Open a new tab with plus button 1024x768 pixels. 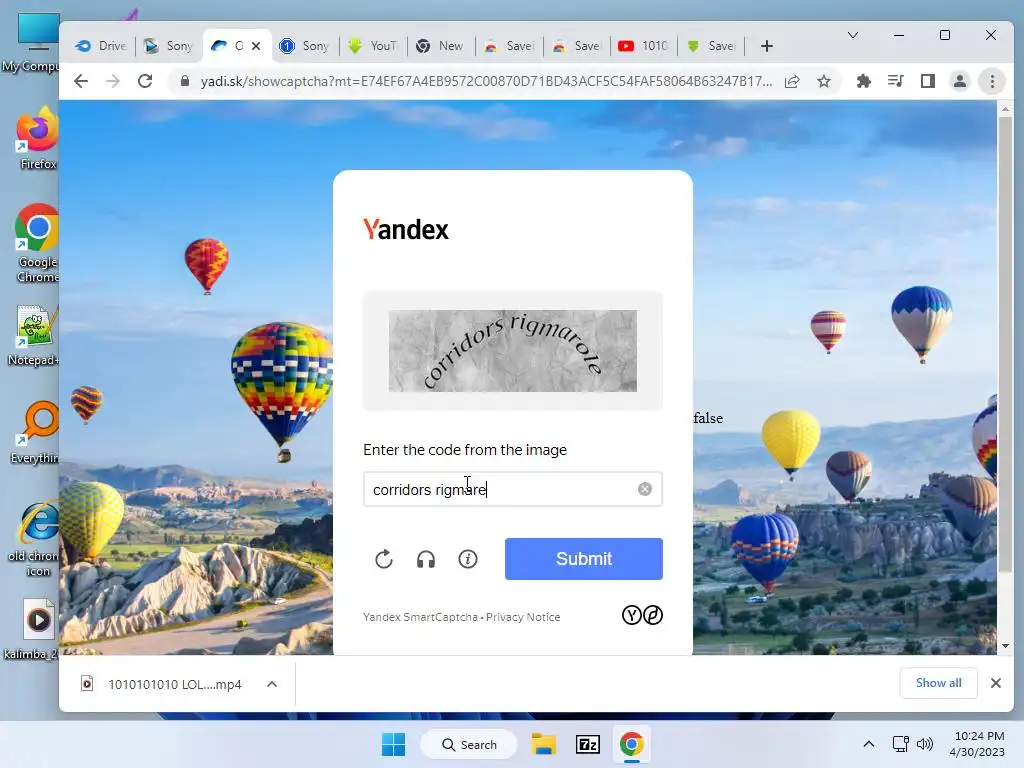767,46
